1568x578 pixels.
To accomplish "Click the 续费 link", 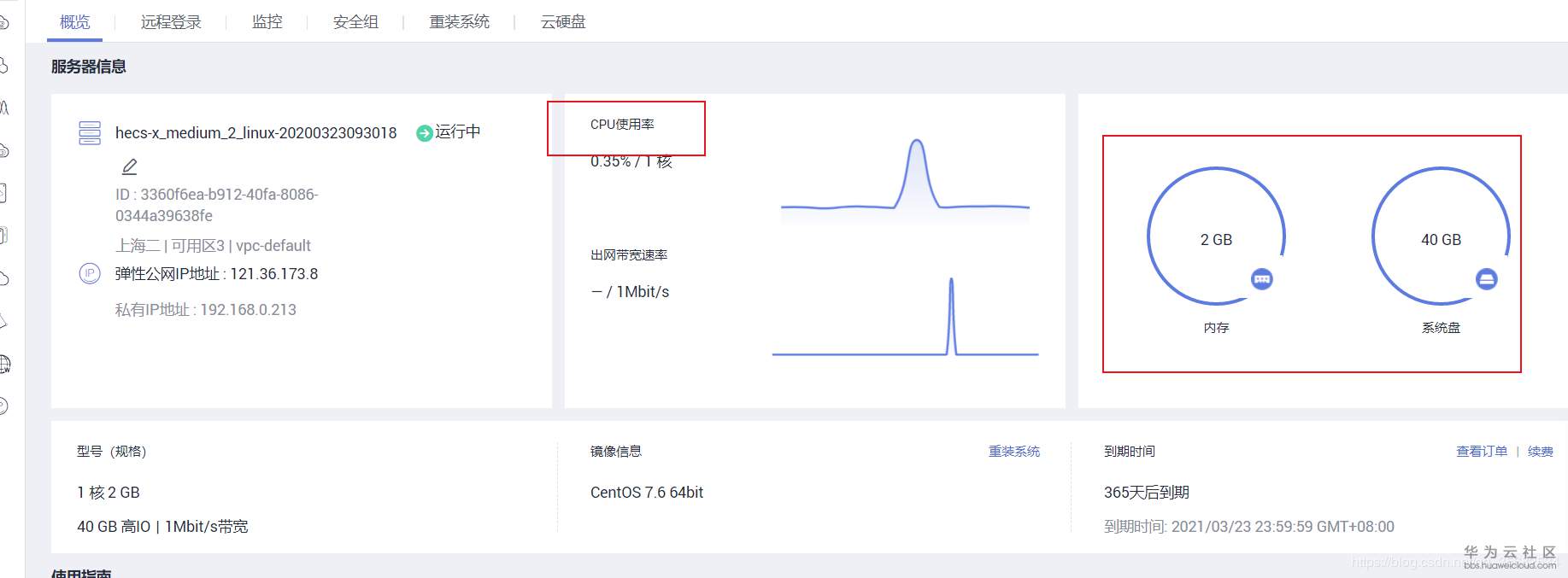I will tap(1541, 451).
